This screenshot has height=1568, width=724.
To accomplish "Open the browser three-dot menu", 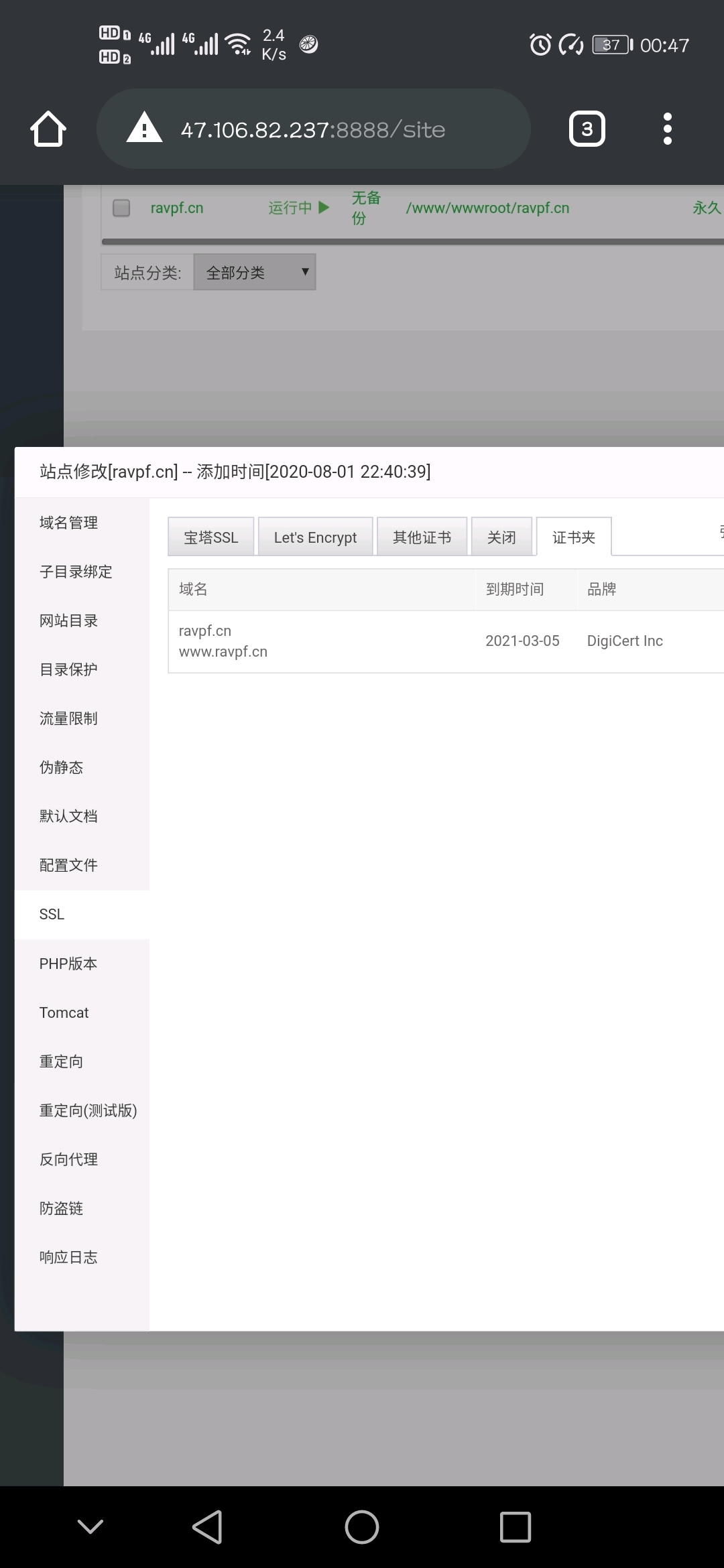I will coord(667,129).
